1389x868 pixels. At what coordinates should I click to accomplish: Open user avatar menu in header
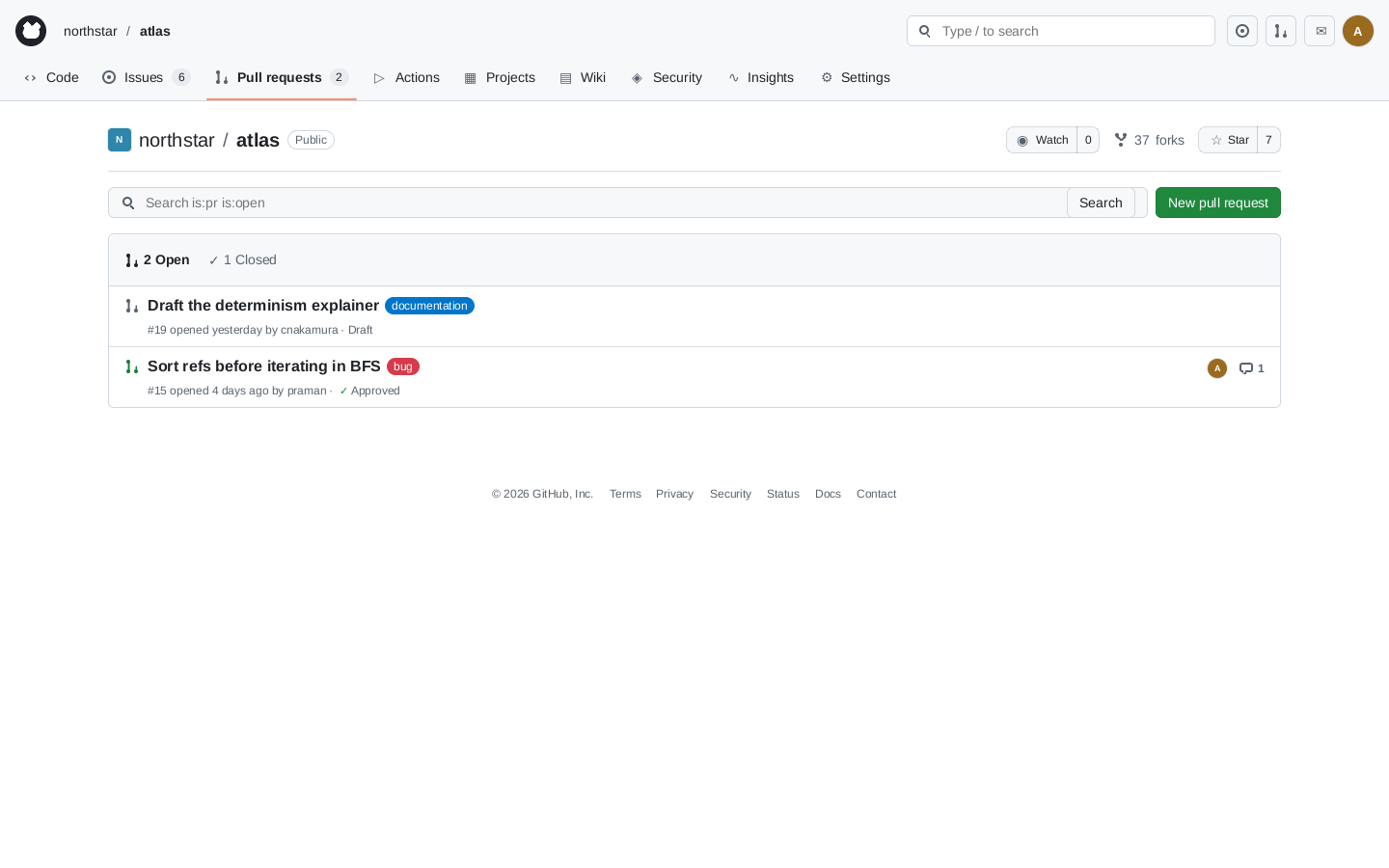pos(1358,31)
